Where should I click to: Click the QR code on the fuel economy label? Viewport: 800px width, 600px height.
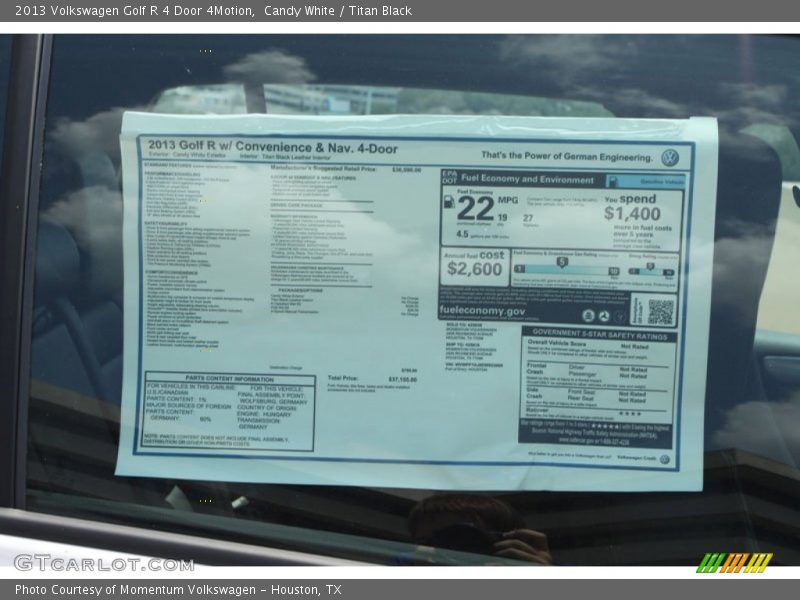point(661,311)
